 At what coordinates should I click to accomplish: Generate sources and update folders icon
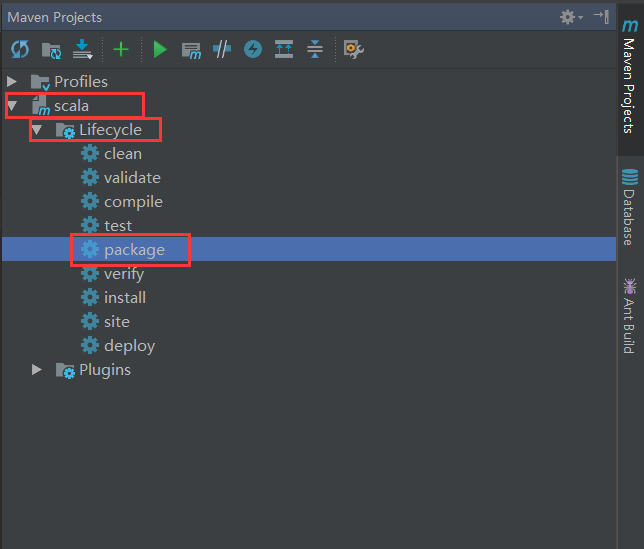click(x=51, y=50)
